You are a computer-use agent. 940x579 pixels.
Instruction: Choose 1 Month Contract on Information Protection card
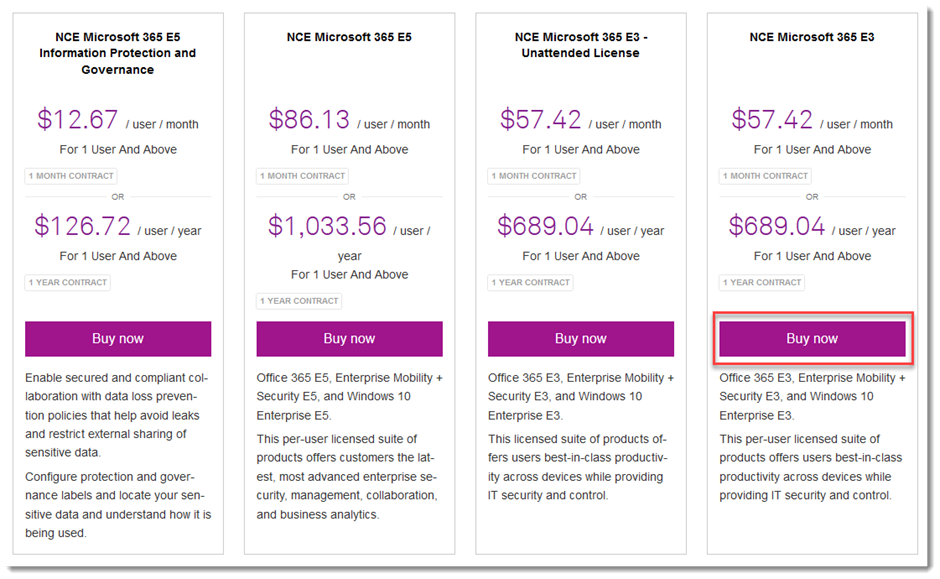pos(71,176)
